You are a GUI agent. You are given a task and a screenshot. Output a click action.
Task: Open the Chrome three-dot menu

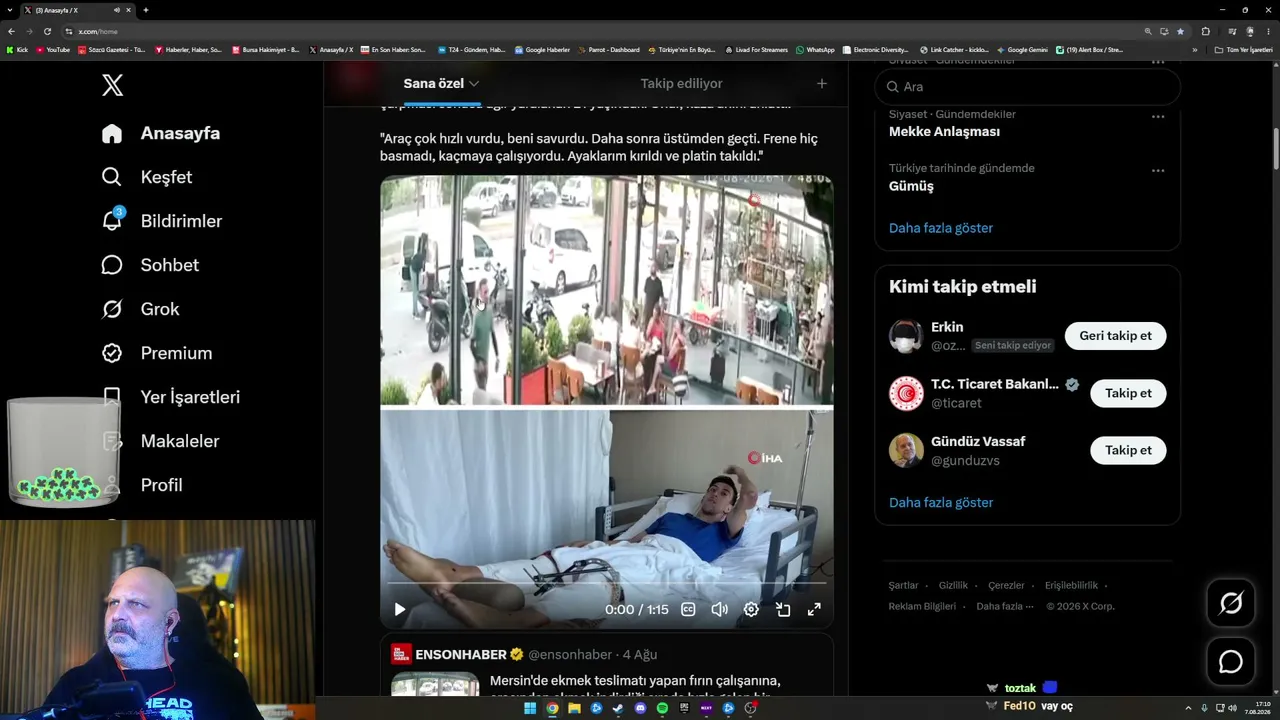(x=1268, y=31)
